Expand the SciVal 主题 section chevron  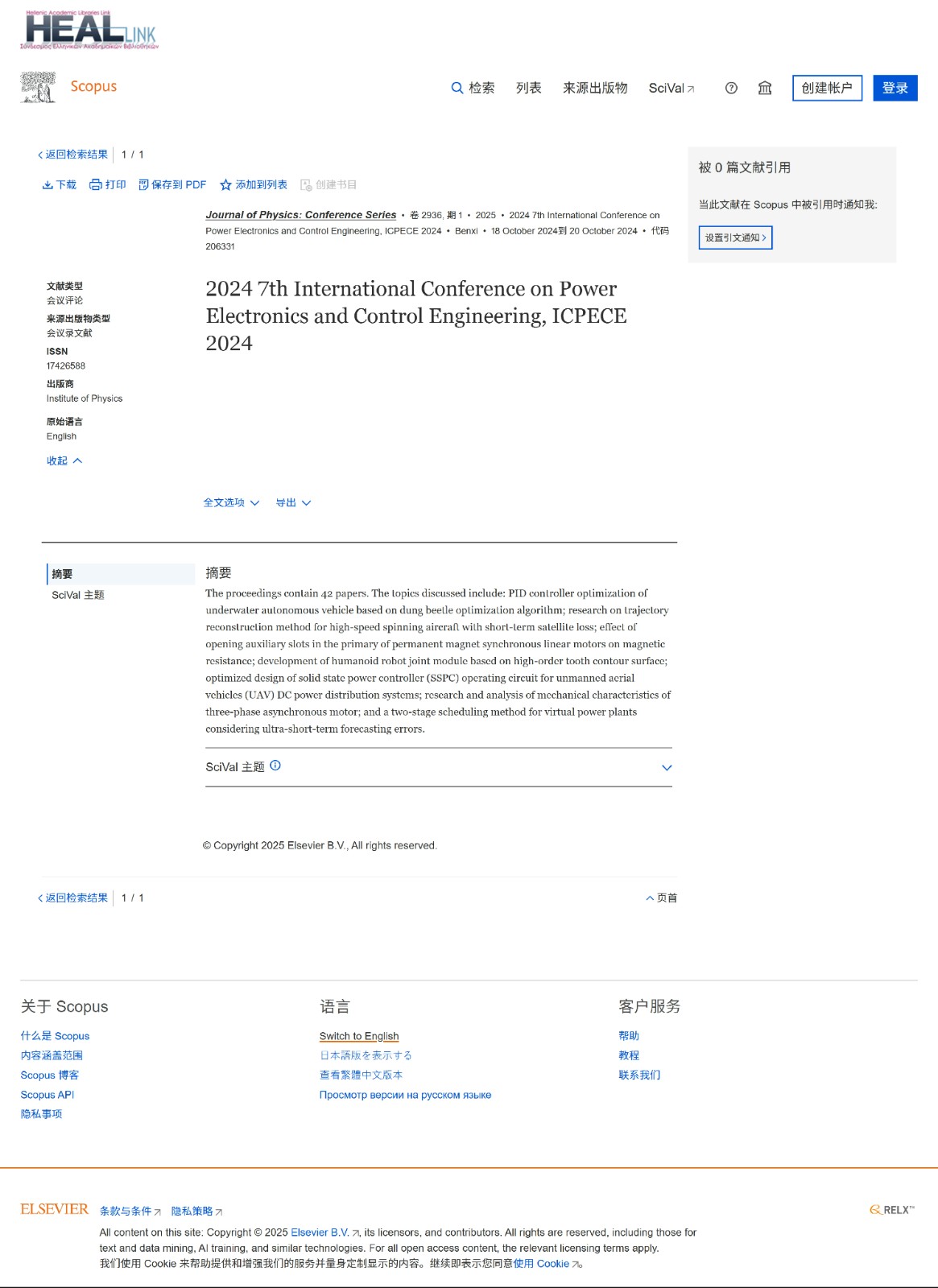[x=667, y=767]
